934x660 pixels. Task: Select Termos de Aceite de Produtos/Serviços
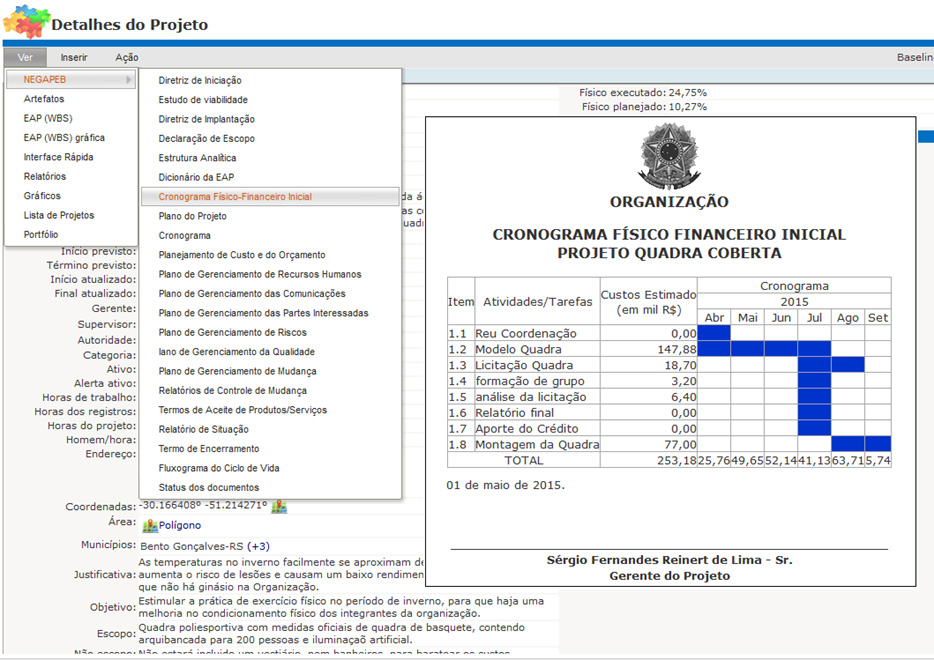(x=242, y=410)
